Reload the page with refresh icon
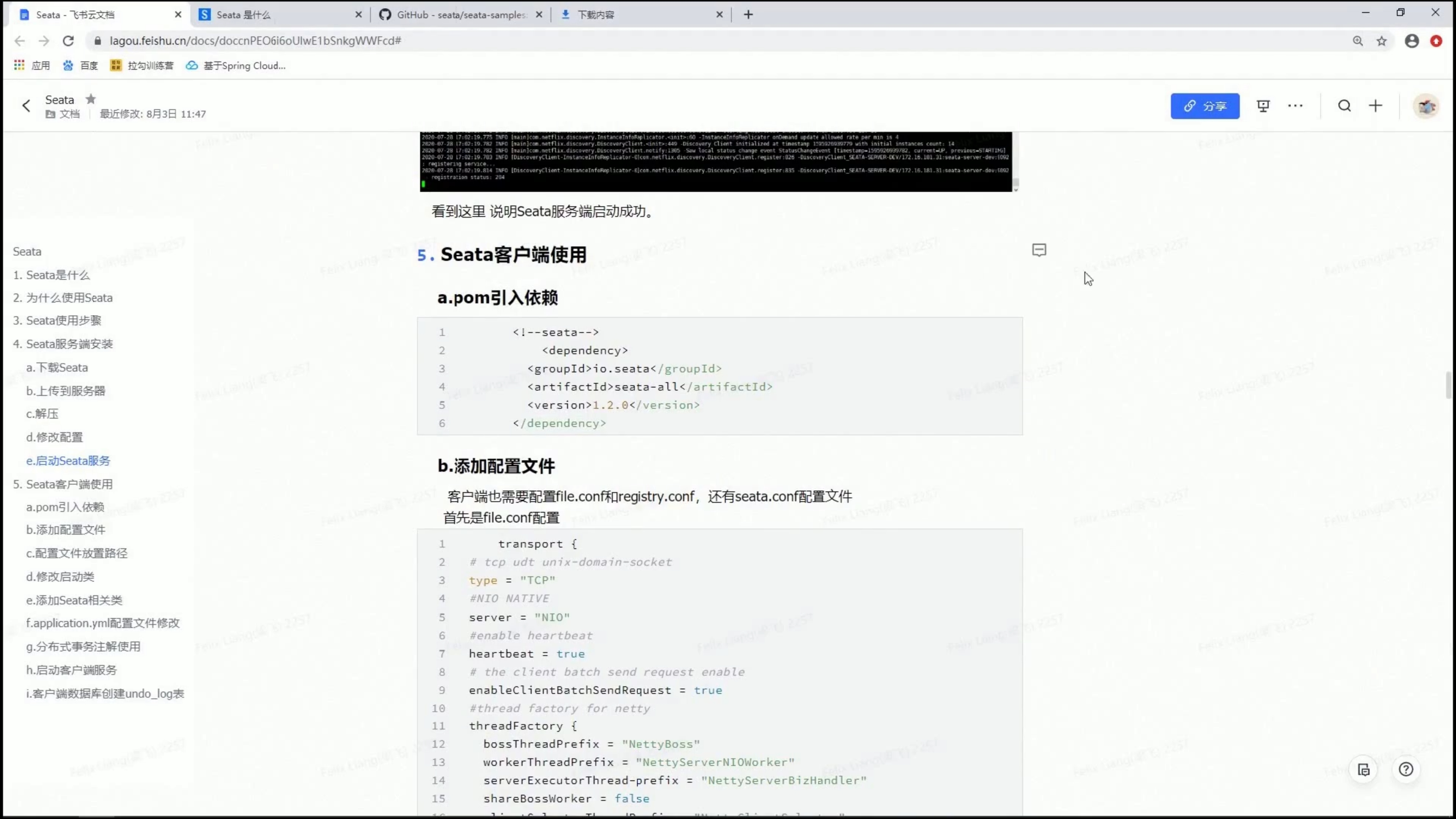This screenshot has height=819, width=1456. [68, 41]
